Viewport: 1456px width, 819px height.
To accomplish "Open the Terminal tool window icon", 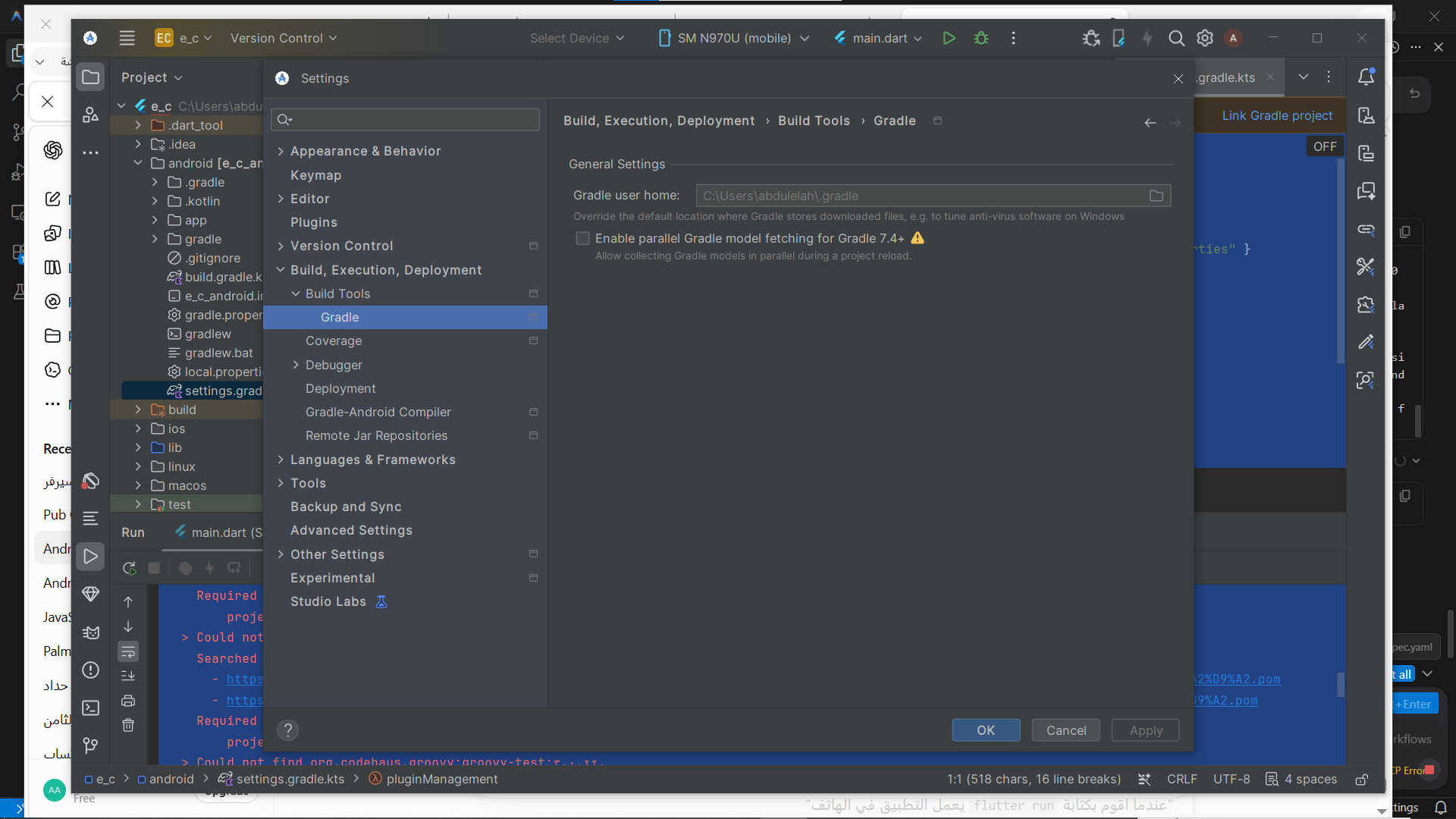I will (x=90, y=708).
